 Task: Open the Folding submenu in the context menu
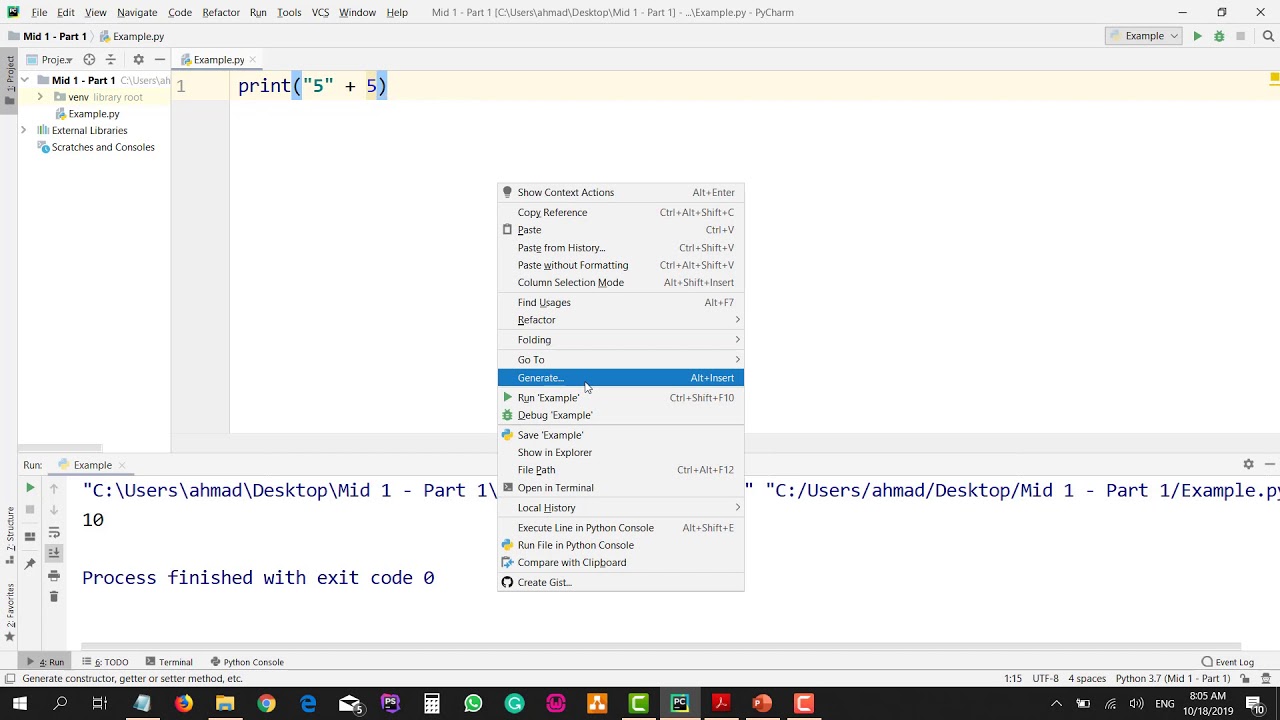tap(621, 340)
